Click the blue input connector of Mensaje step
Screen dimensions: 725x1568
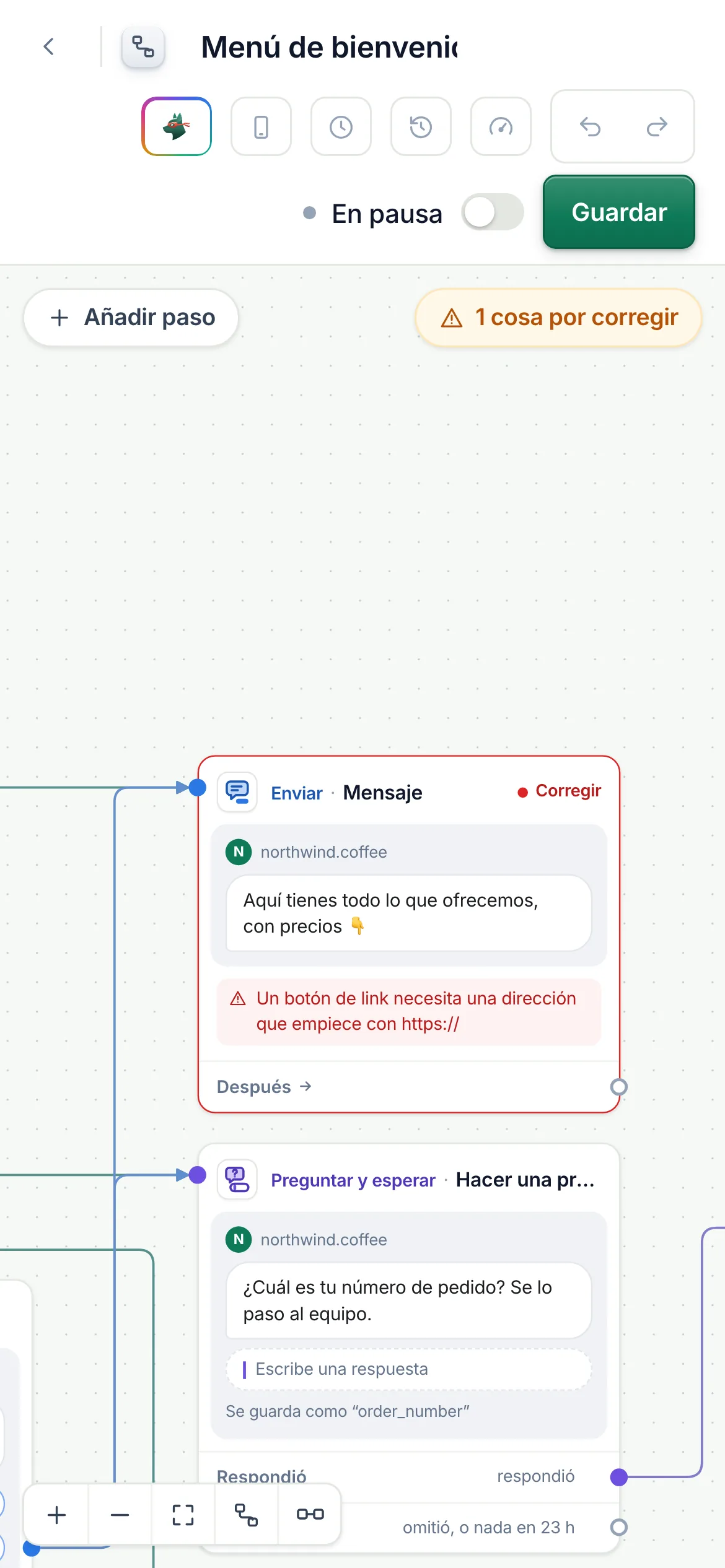click(x=197, y=788)
